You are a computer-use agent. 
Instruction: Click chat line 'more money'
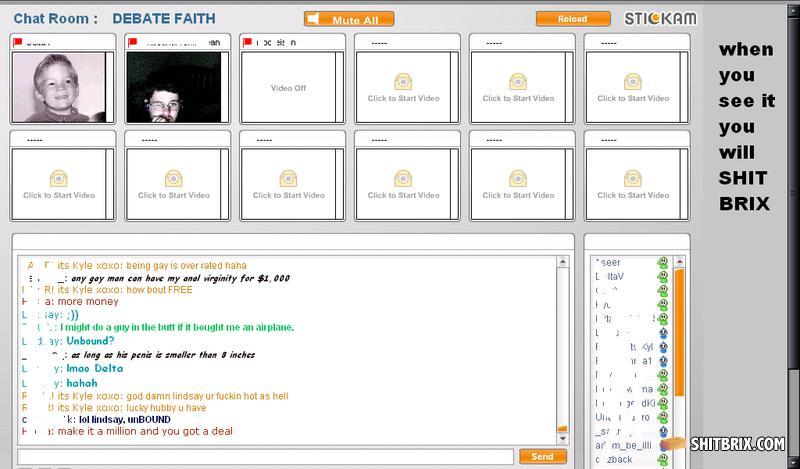coord(88,302)
